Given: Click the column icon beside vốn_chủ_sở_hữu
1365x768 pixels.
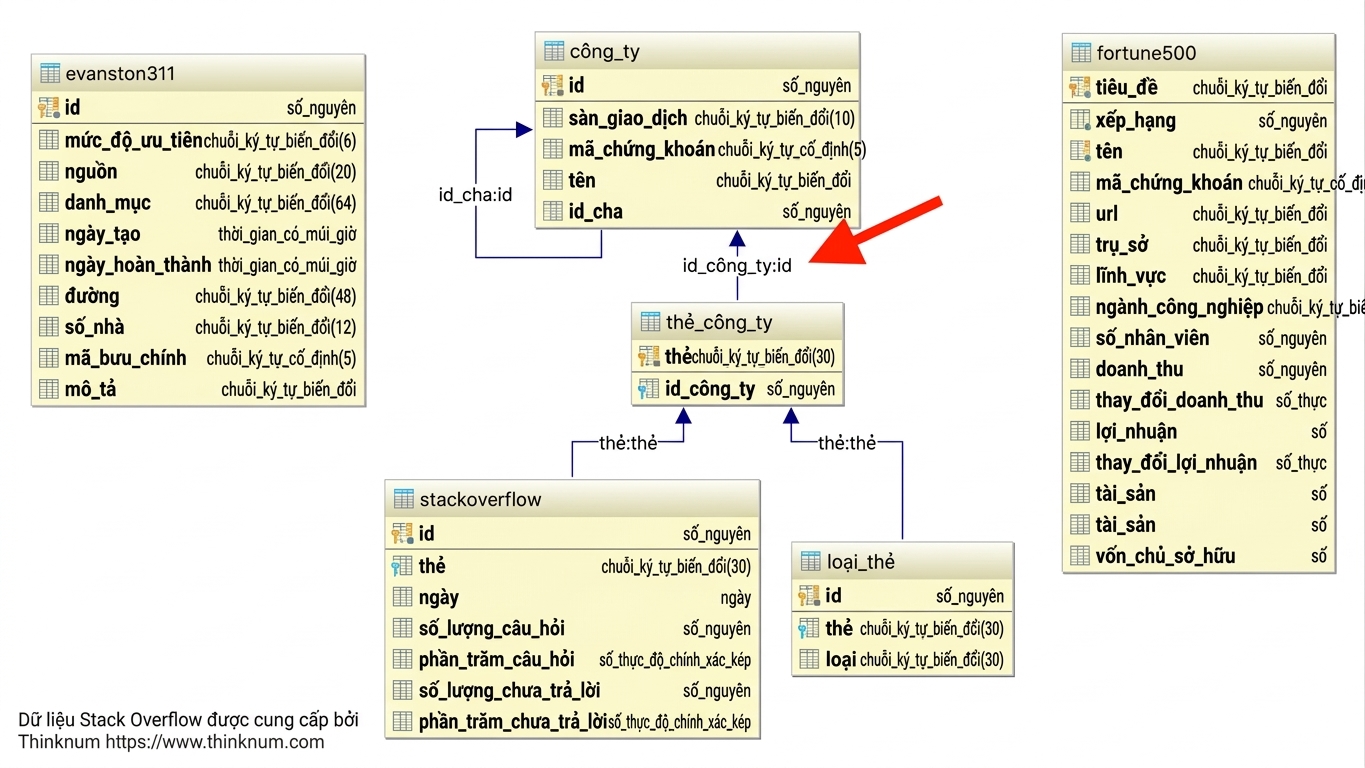Looking at the screenshot, I should 1080,556.
